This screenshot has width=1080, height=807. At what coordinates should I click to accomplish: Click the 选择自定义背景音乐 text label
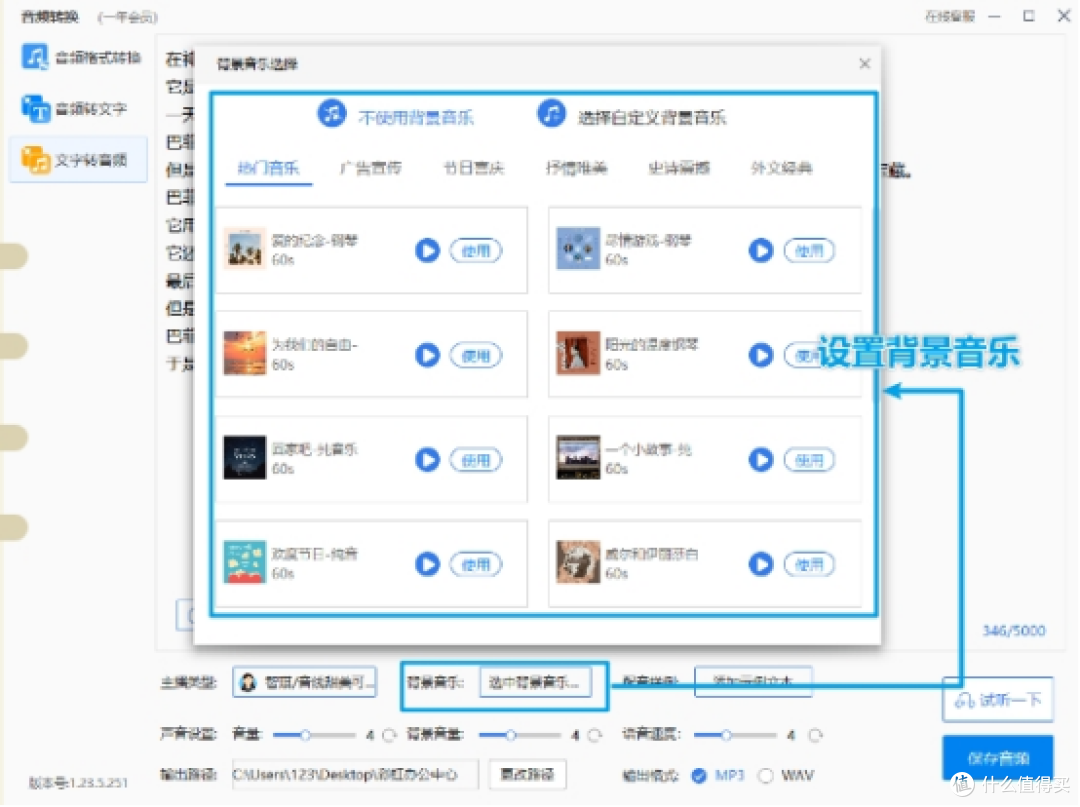pyautogui.click(x=652, y=118)
